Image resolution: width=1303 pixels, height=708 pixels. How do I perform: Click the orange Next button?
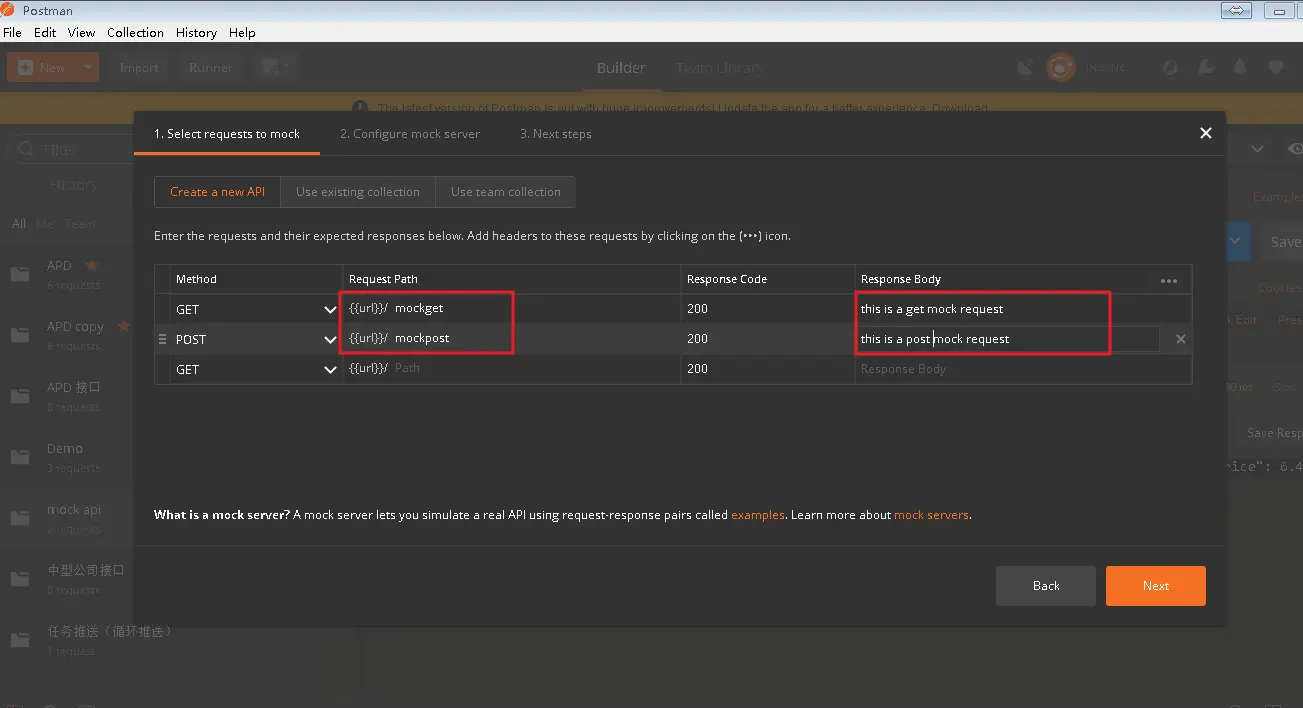tap(1156, 586)
